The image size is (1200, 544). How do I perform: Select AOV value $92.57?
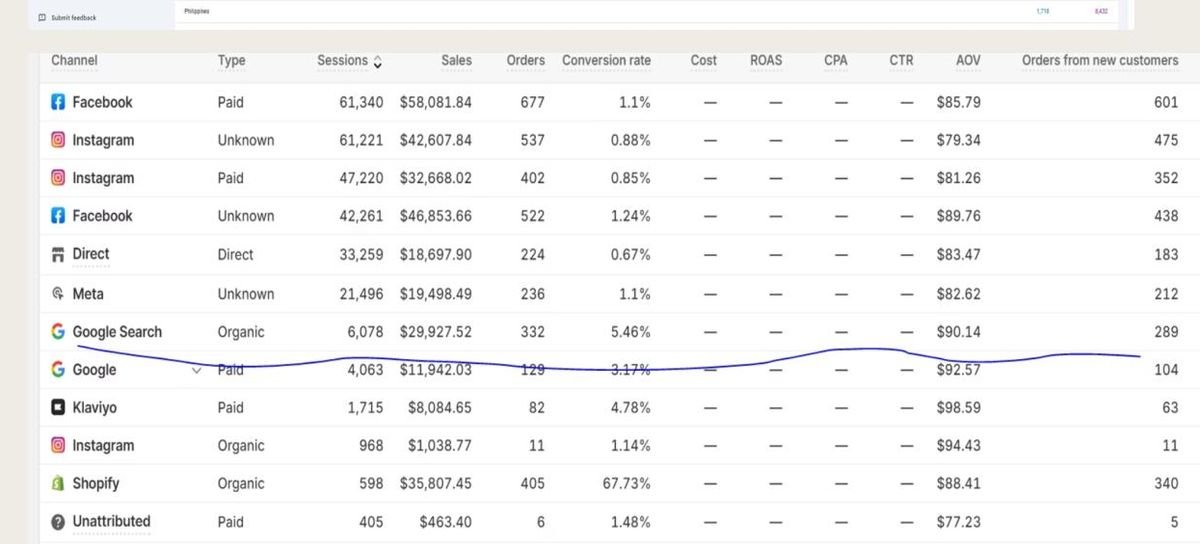click(959, 370)
